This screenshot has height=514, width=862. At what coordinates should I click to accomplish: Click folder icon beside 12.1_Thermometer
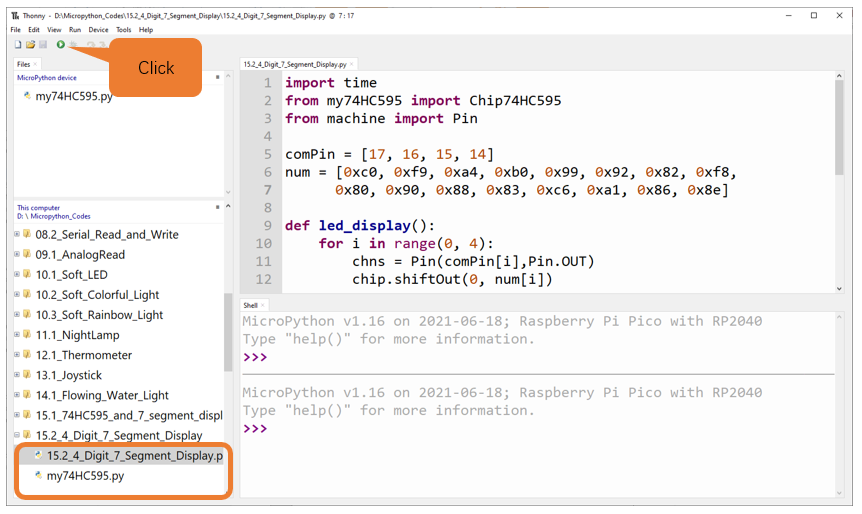pyautogui.click(x=26, y=355)
